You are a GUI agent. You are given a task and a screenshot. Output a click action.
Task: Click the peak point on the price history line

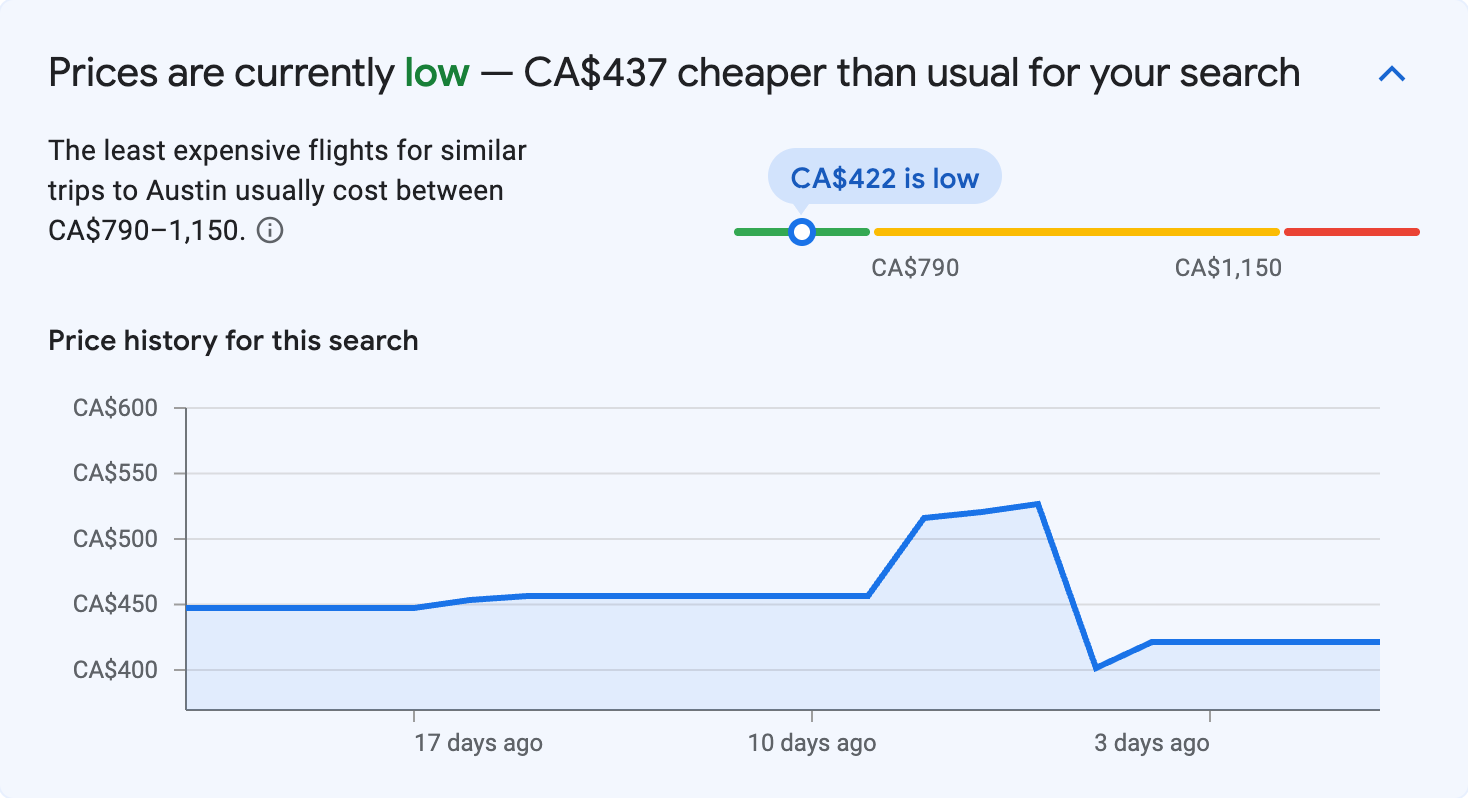click(1037, 503)
